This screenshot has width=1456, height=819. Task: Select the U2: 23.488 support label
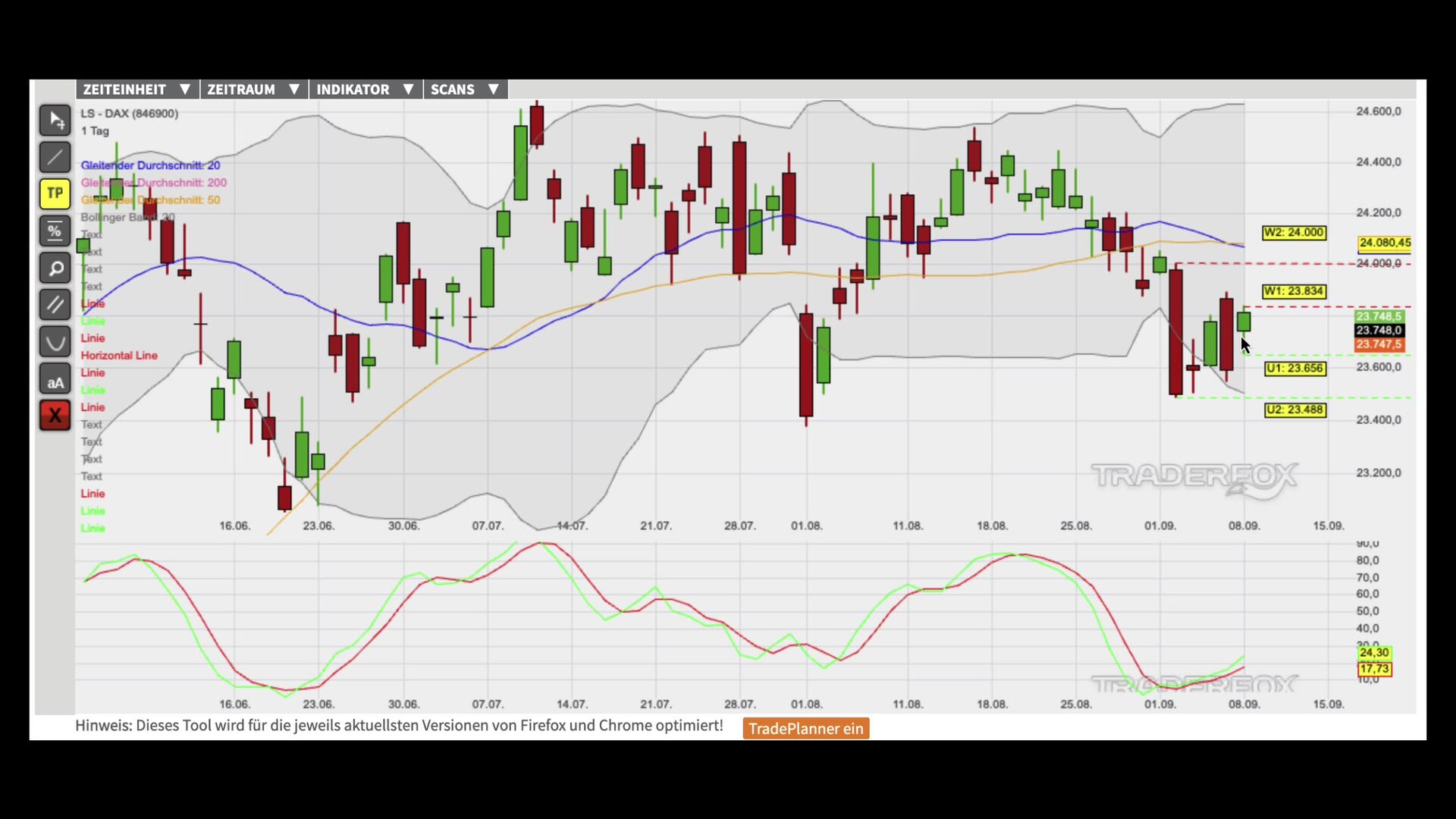(x=1295, y=410)
